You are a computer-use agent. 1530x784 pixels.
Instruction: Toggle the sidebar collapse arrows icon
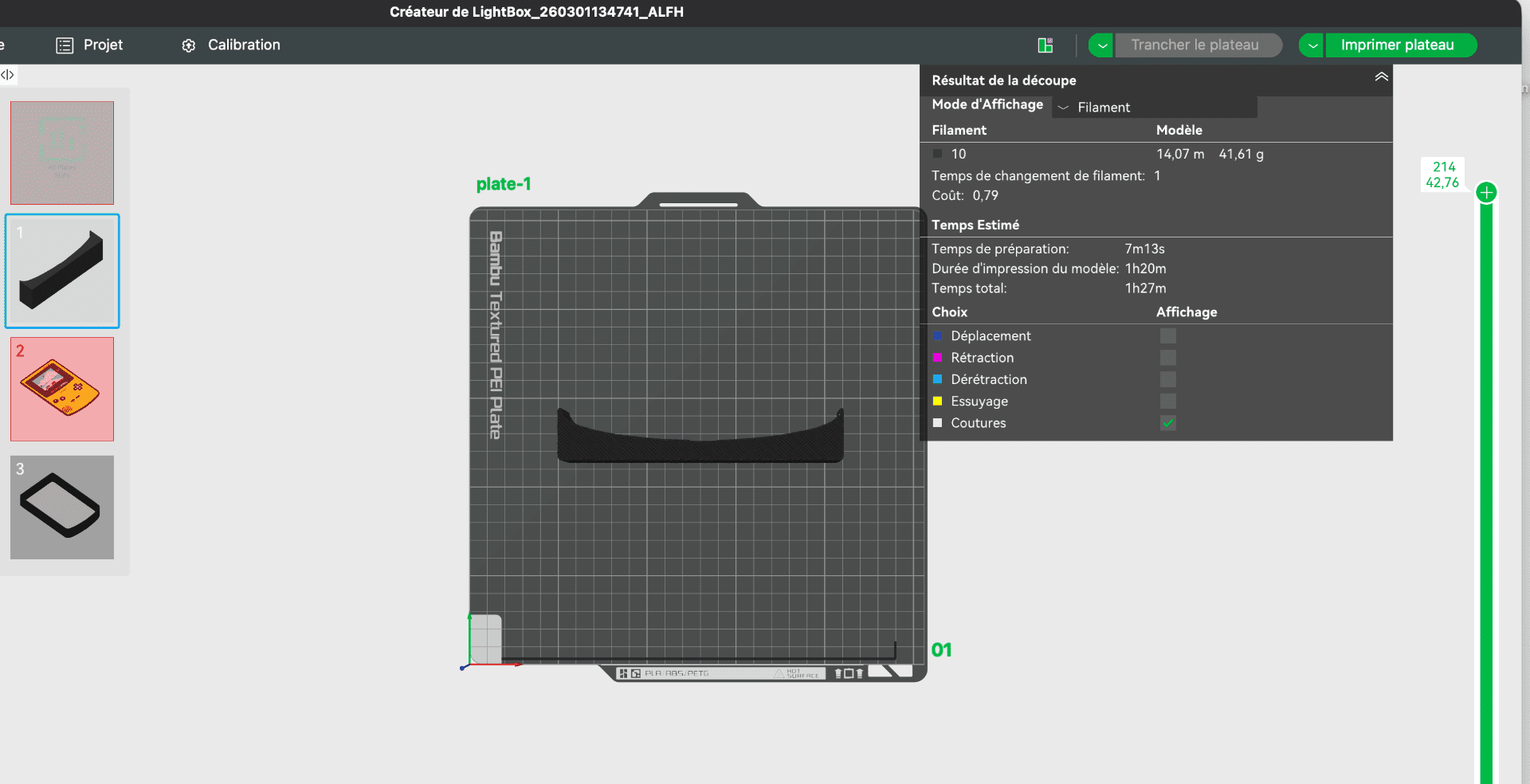pos(8,75)
